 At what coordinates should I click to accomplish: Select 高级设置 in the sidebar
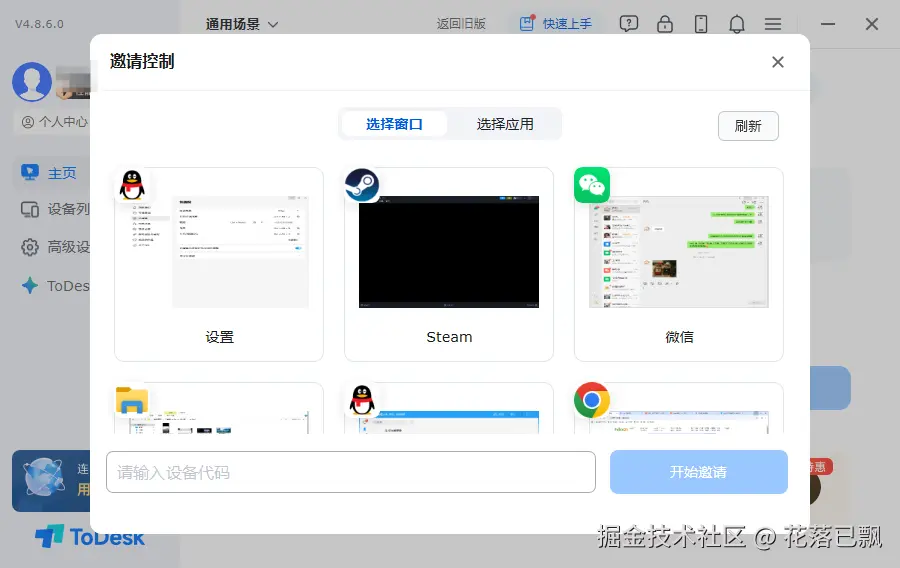pyautogui.click(x=55, y=247)
